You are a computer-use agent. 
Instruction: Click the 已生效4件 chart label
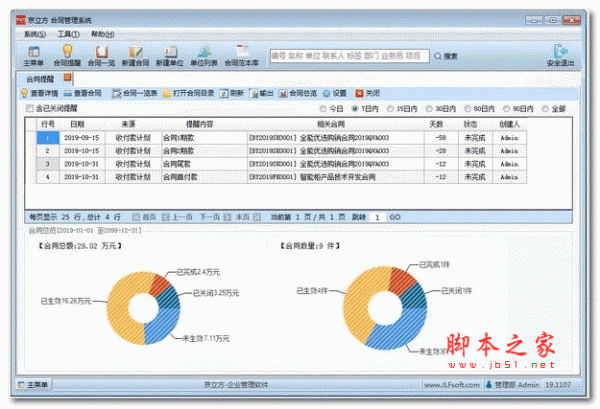point(312,291)
